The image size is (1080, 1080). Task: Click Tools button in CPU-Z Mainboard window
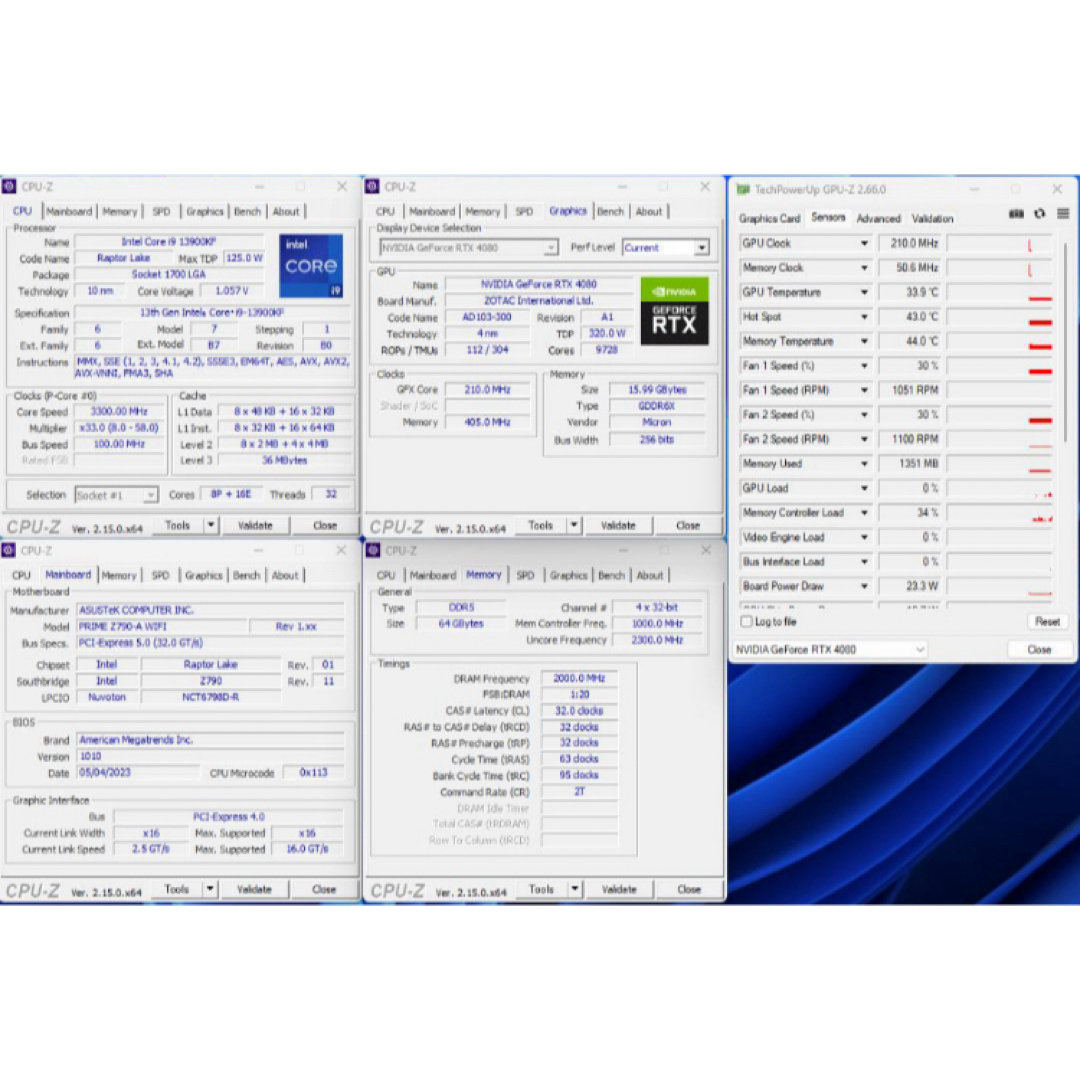176,889
